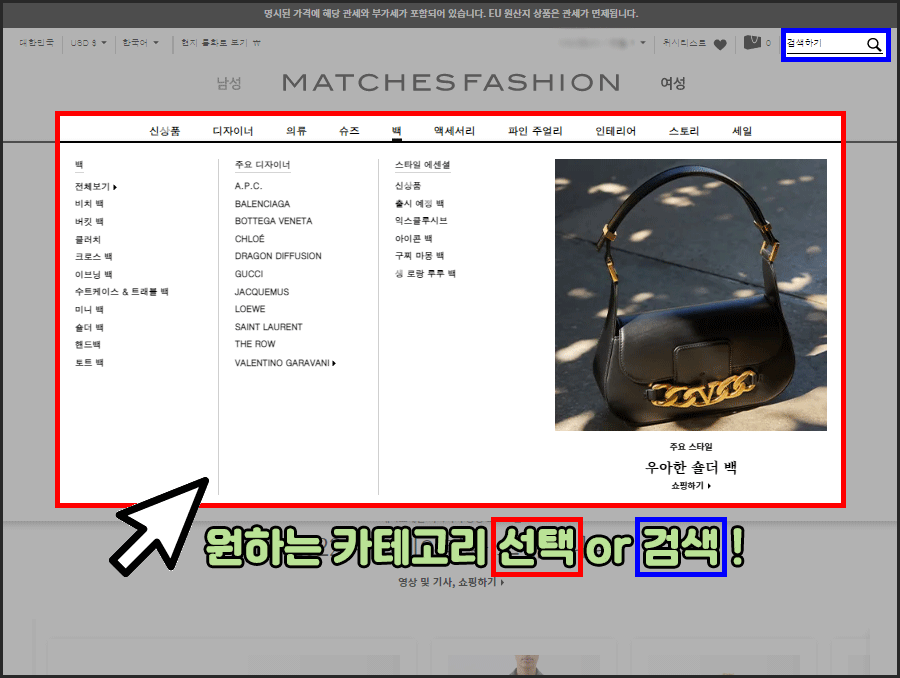900x678 pixels.
Task: Open the 신상품 menu tab
Action: pos(165,131)
